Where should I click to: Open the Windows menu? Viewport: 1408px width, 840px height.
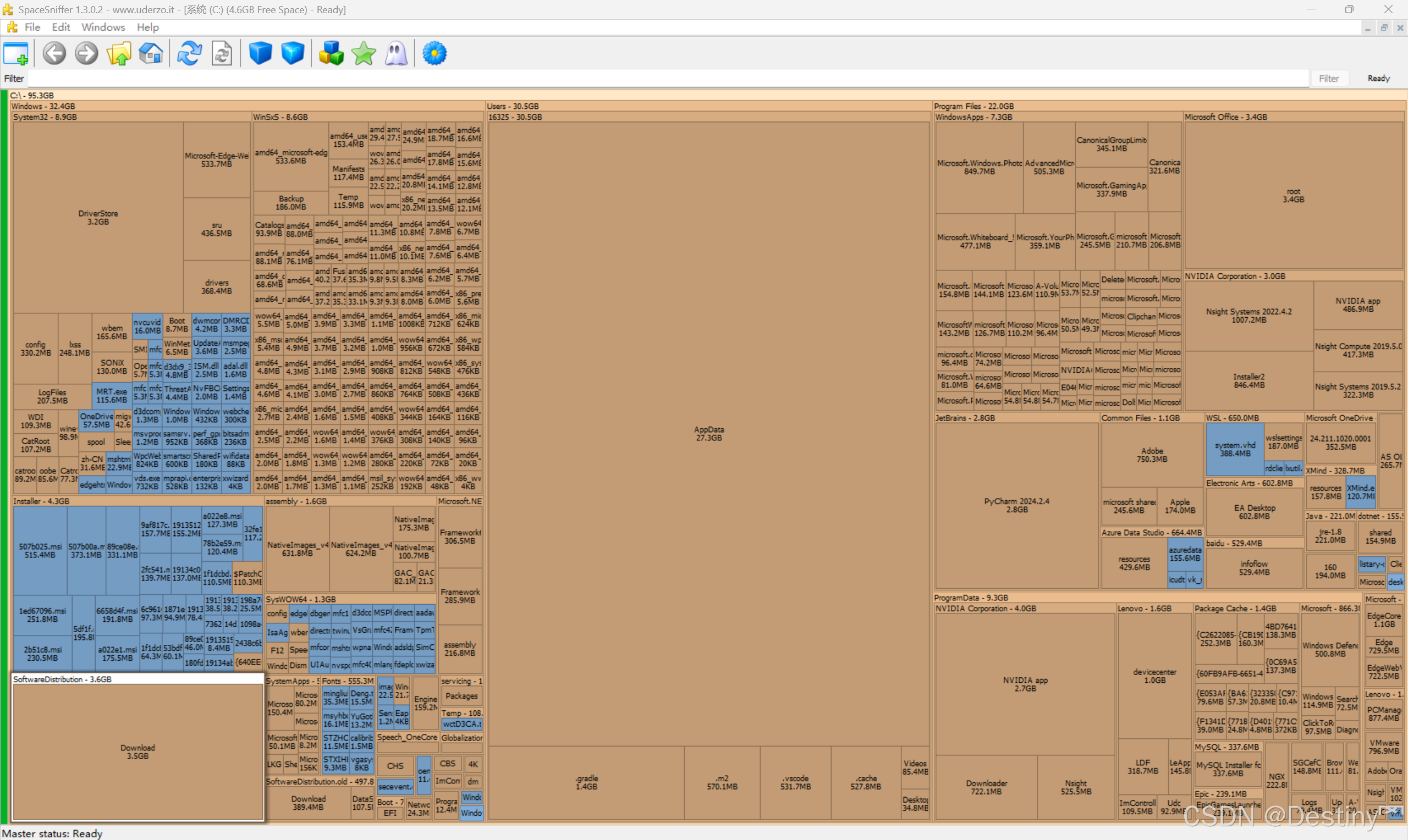[x=103, y=27]
